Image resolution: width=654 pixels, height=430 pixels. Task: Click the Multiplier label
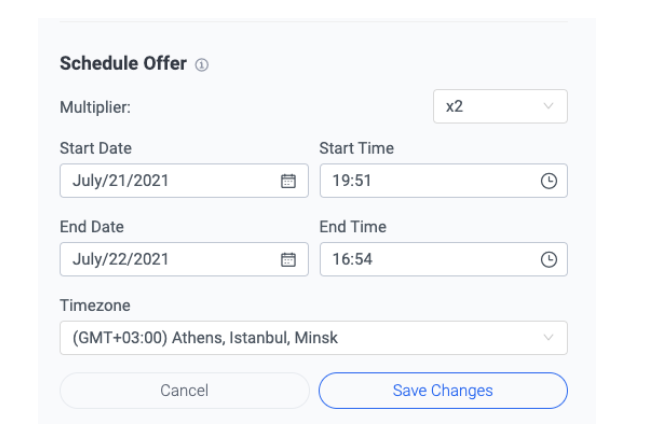[x=95, y=107]
